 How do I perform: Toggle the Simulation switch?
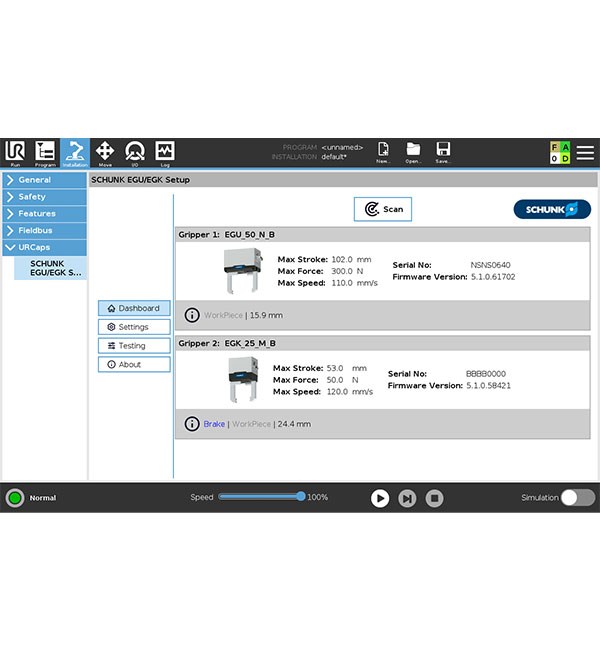(x=578, y=497)
